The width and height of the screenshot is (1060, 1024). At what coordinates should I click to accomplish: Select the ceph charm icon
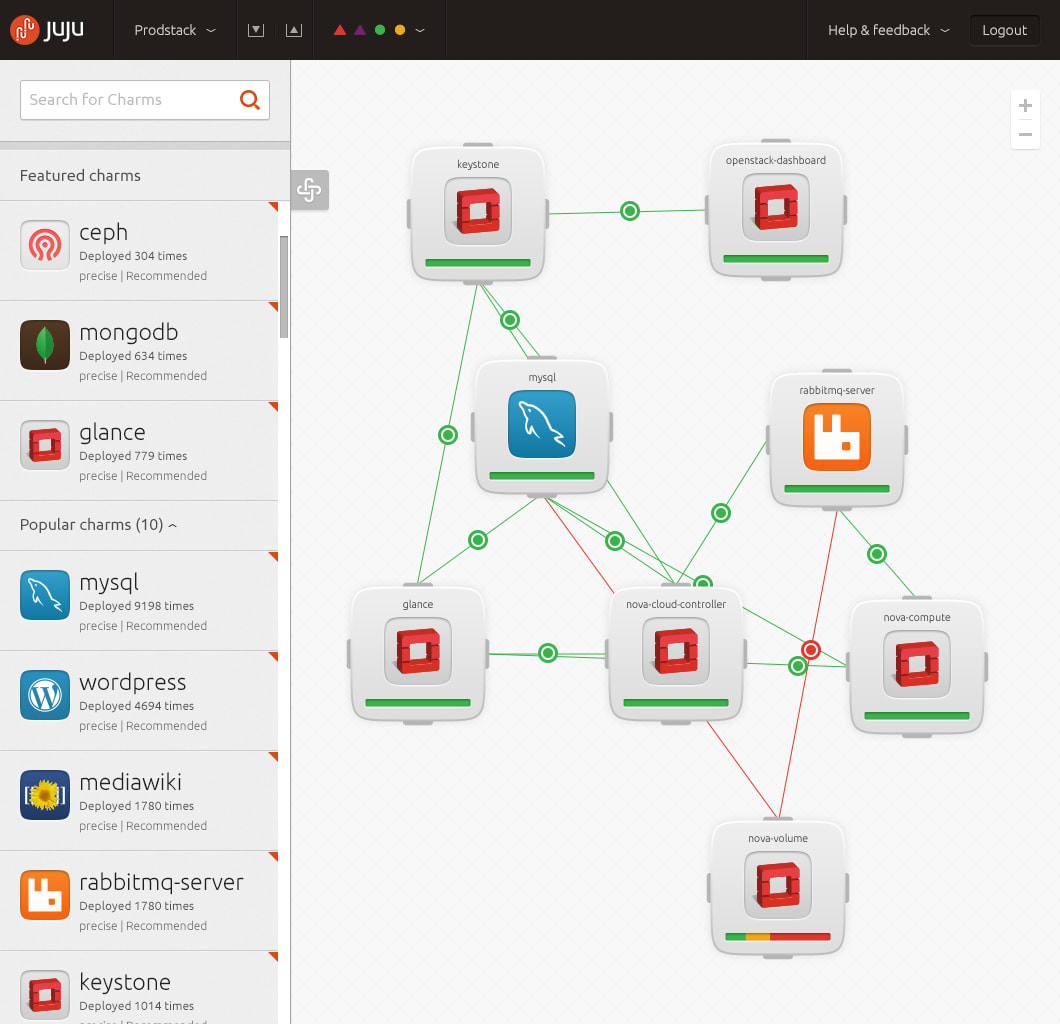tap(45, 245)
